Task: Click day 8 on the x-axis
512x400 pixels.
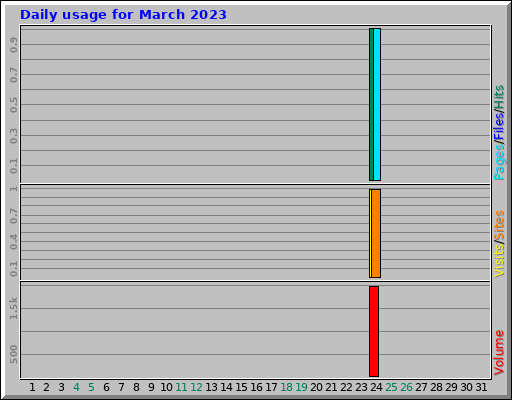Action: click(x=136, y=387)
